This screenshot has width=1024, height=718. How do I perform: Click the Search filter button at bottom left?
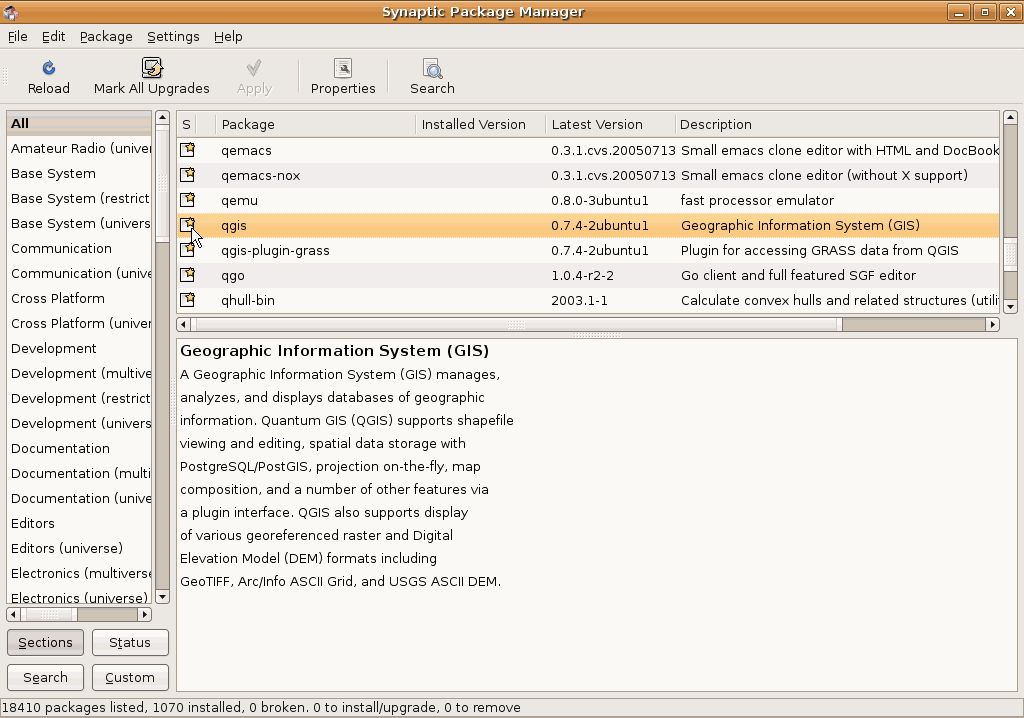tap(45, 677)
